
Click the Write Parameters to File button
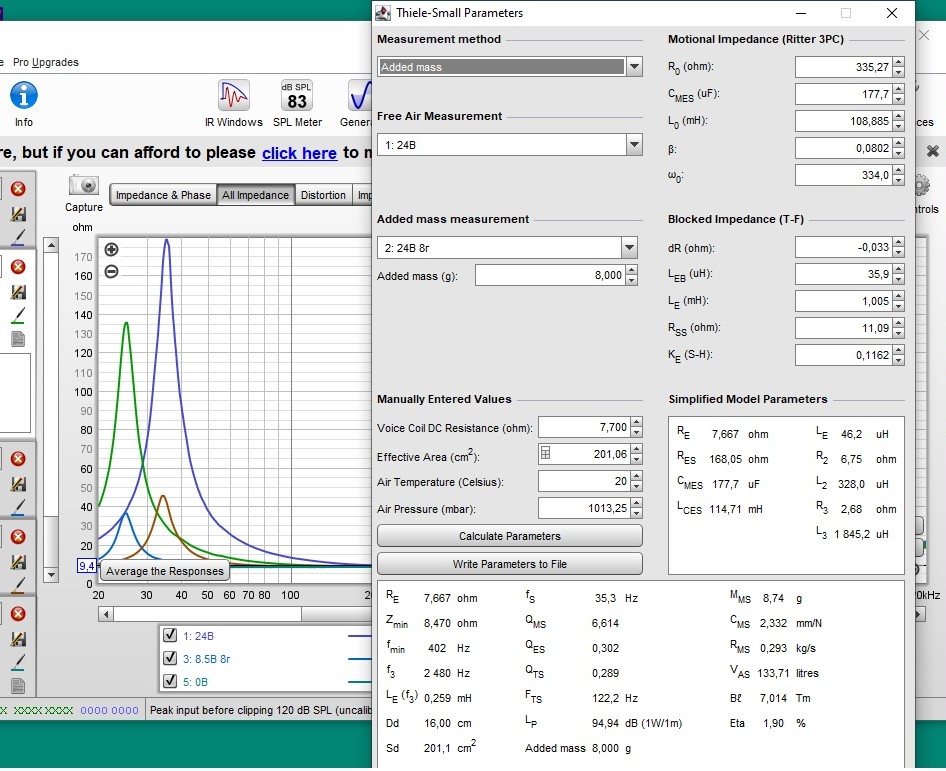coord(510,564)
